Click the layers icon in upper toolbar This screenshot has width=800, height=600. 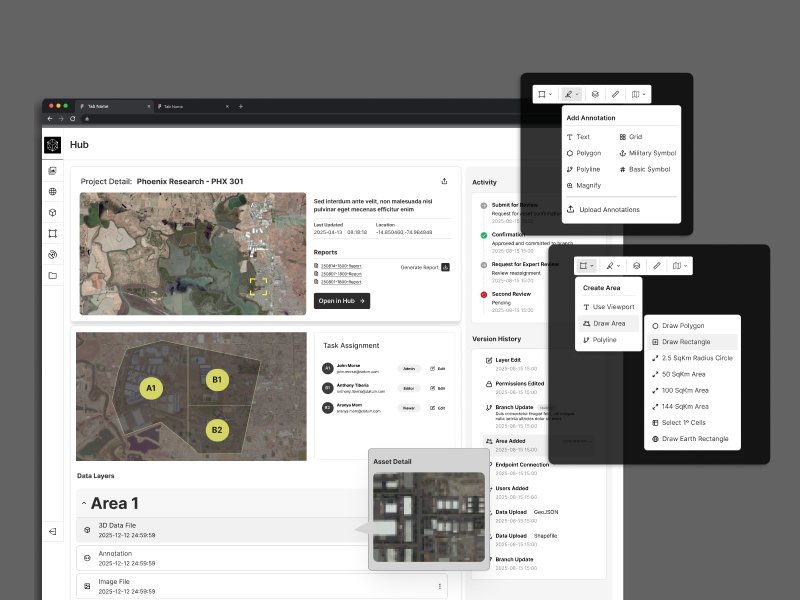click(x=595, y=94)
